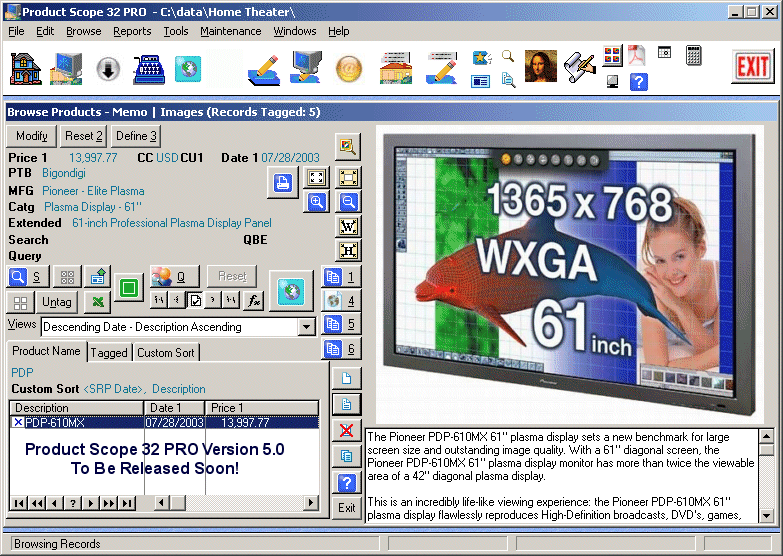Click the download arrow toolbar icon

click(x=108, y=68)
